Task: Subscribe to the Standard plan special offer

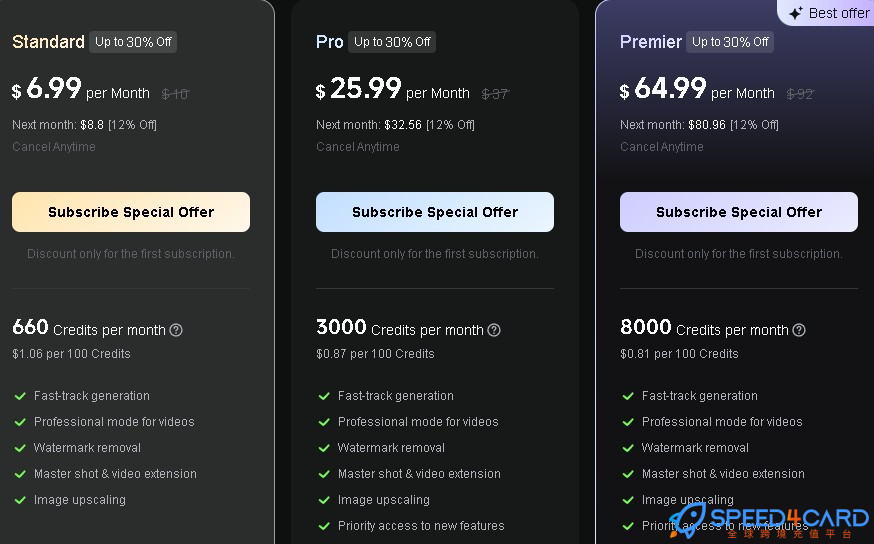Action: coord(131,212)
